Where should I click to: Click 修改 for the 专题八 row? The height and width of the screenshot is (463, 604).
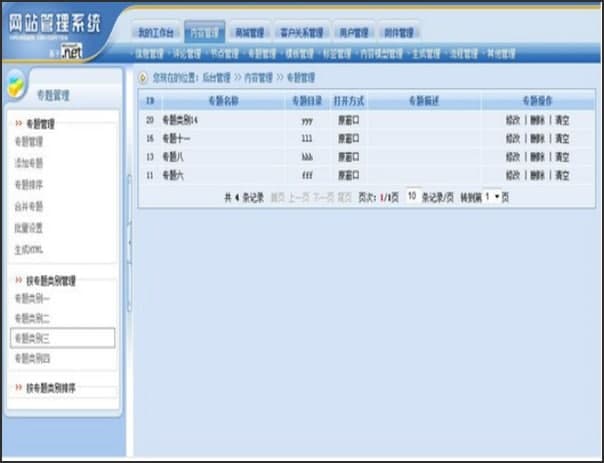pos(513,157)
